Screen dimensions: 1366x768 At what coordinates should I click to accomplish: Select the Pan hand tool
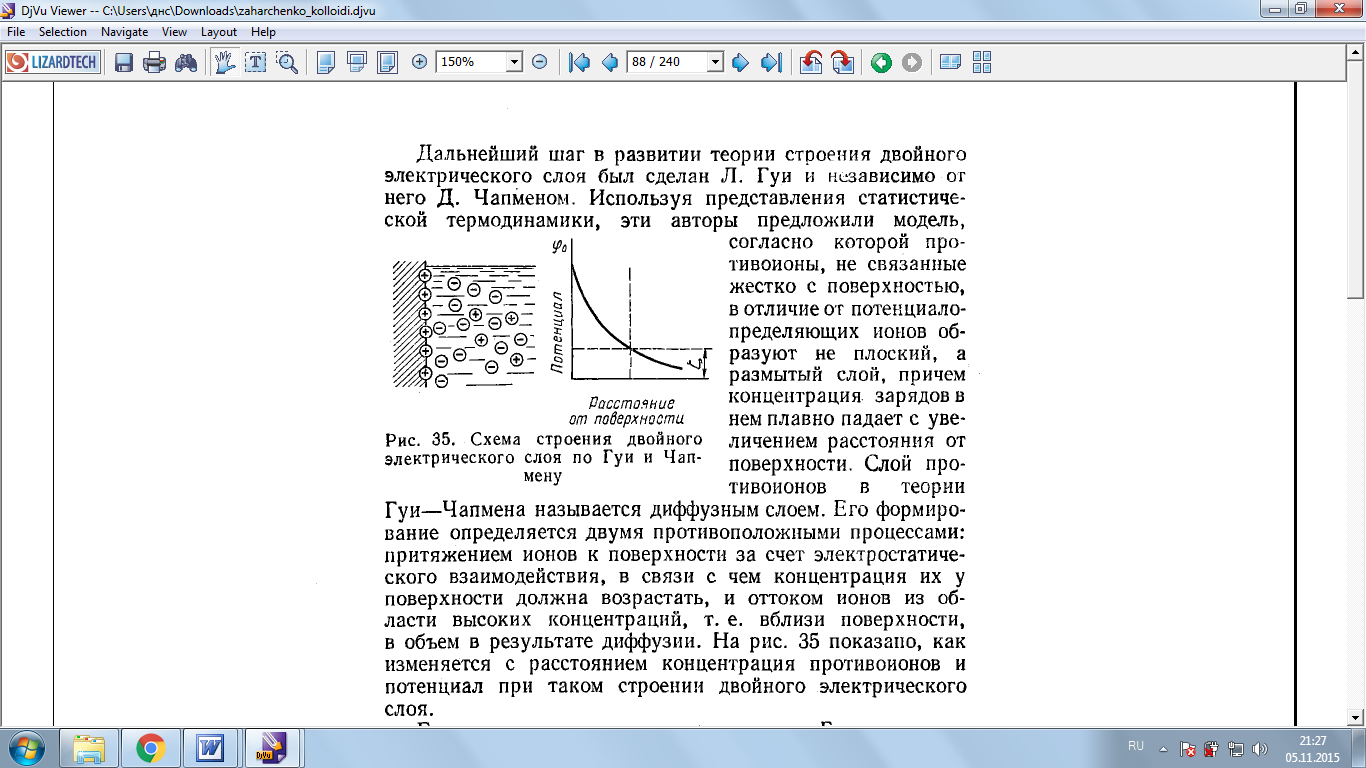[x=225, y=62]
